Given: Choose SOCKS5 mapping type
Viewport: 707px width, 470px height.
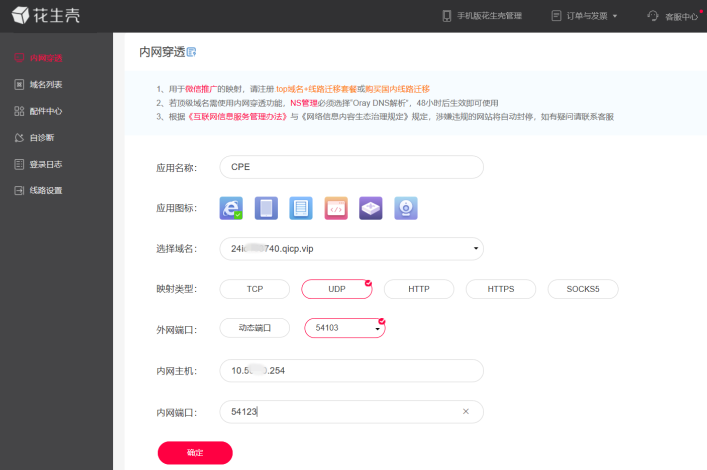Looking at the screenshot, I should pos(583,289).
